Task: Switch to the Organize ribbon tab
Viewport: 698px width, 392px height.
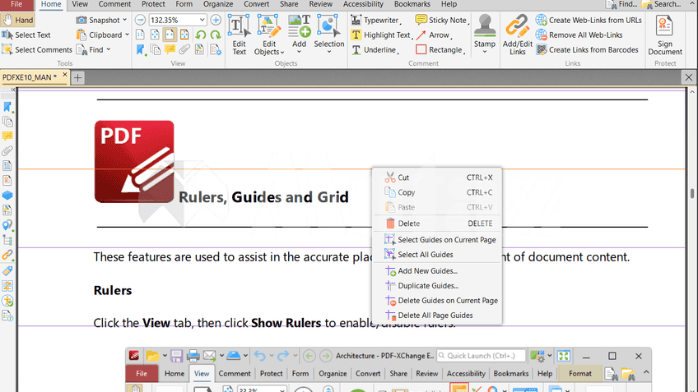Action: point(218,4)
